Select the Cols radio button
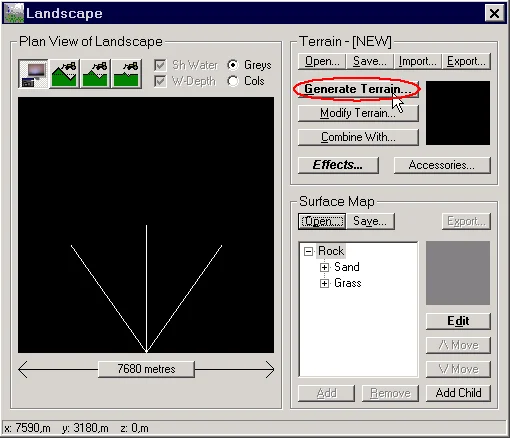The image size is (510, 438). click(233, 81)
